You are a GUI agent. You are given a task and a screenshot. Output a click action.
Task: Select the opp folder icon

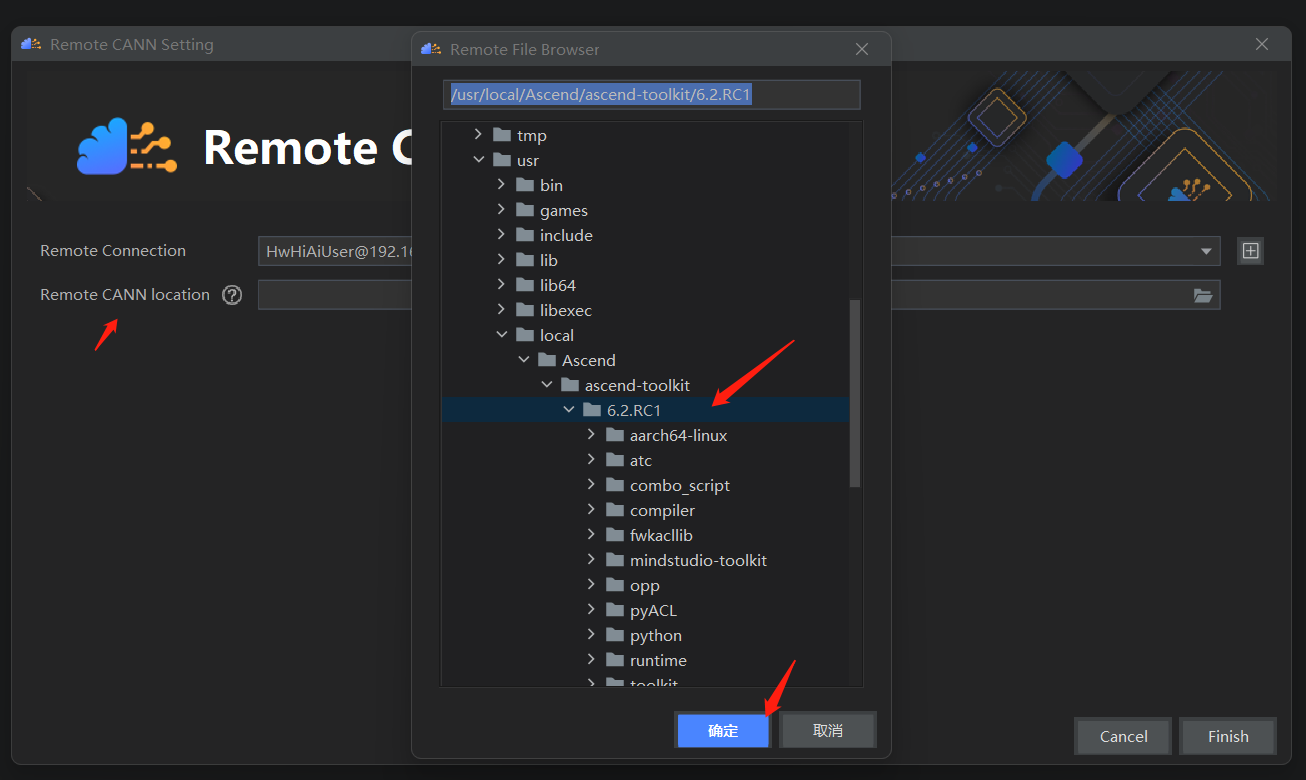coord(614,585)
